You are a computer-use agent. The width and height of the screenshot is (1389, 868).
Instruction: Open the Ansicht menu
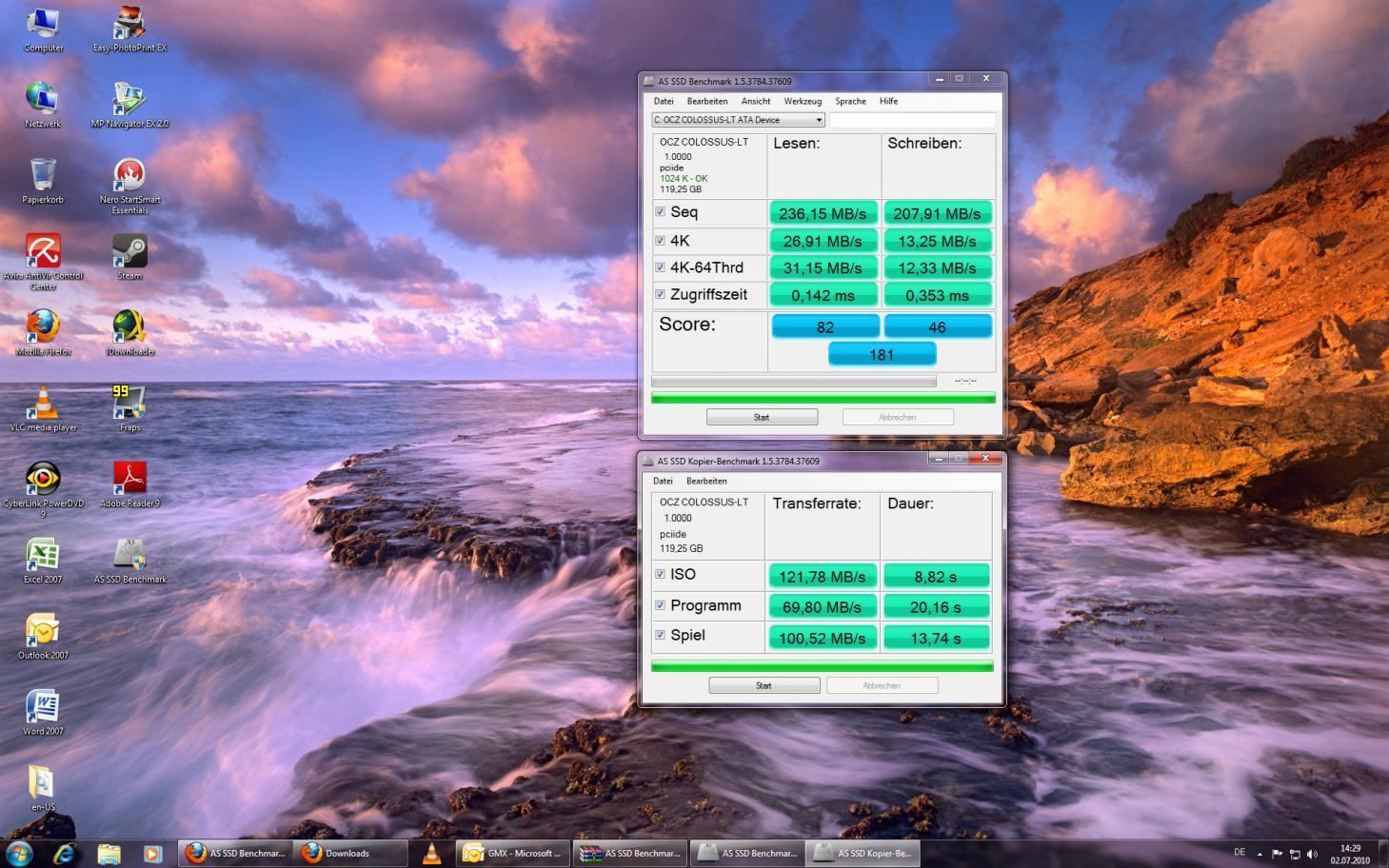tap(756, 101)
